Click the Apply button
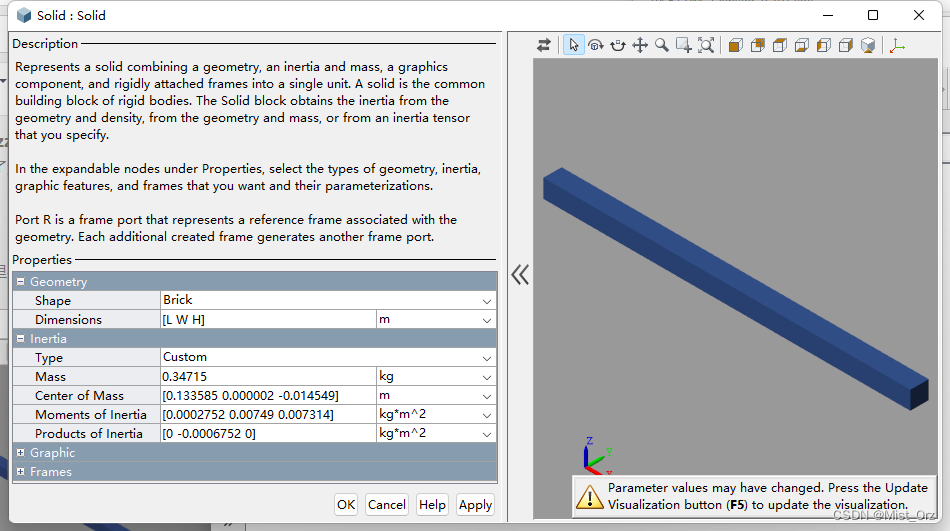The image size is (950, 531). click(x=475, y=504)
